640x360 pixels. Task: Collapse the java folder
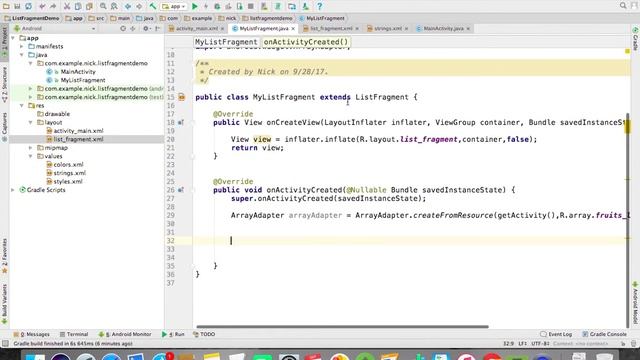coord(22,55)
